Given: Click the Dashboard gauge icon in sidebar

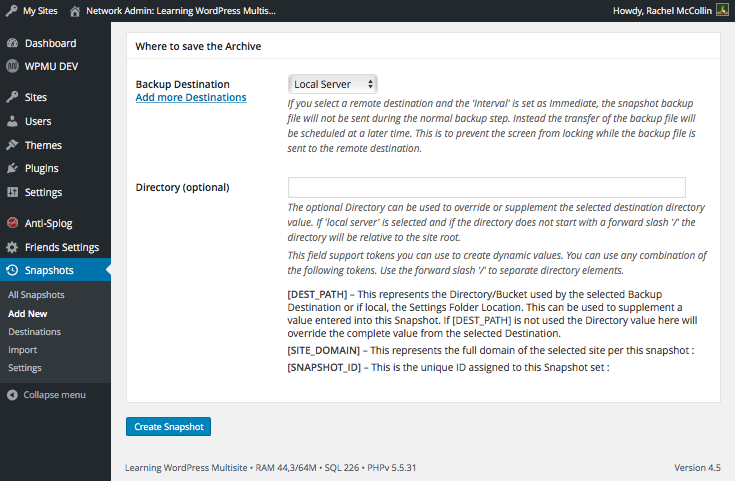Looking at the screenshot, I should pos(12,44).
